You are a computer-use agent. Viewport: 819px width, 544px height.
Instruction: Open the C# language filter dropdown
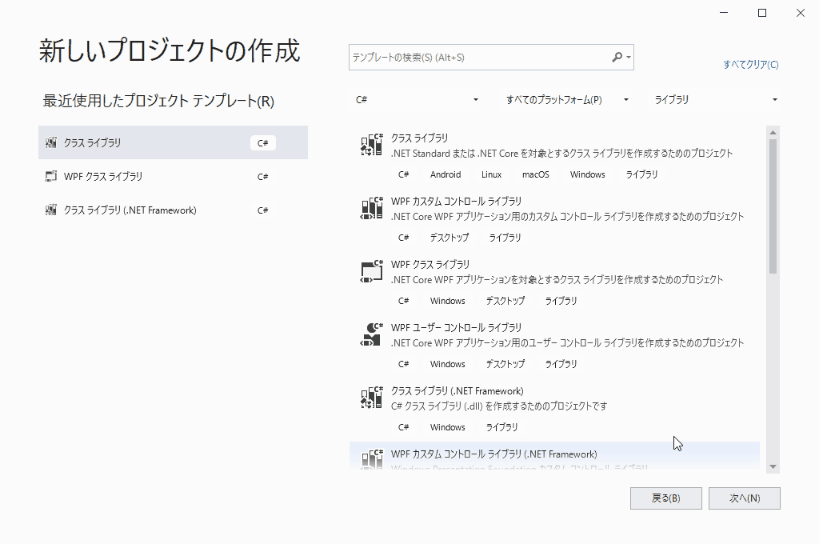(416, 100)
